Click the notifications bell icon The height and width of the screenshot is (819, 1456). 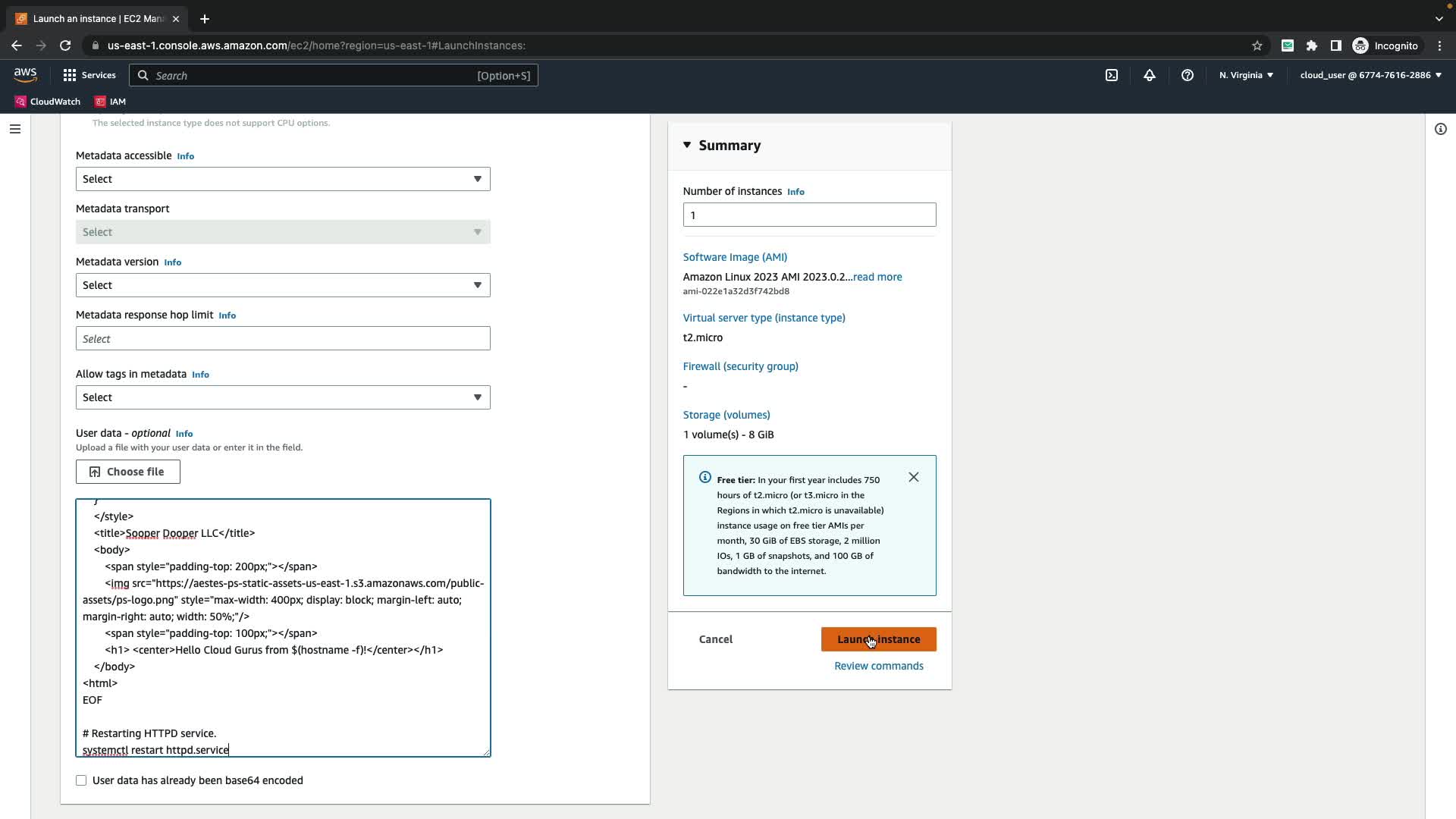[1150, 75]
